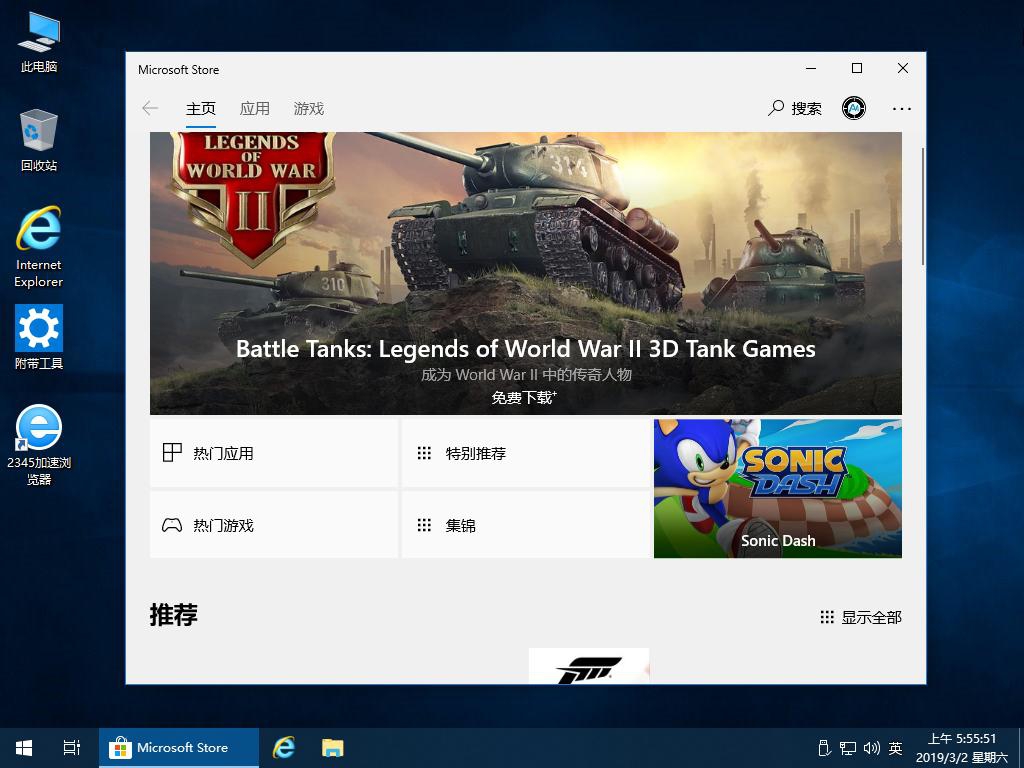Click the 免费下载 link on the banner
1024x768 pixels.
pos(524,397)
